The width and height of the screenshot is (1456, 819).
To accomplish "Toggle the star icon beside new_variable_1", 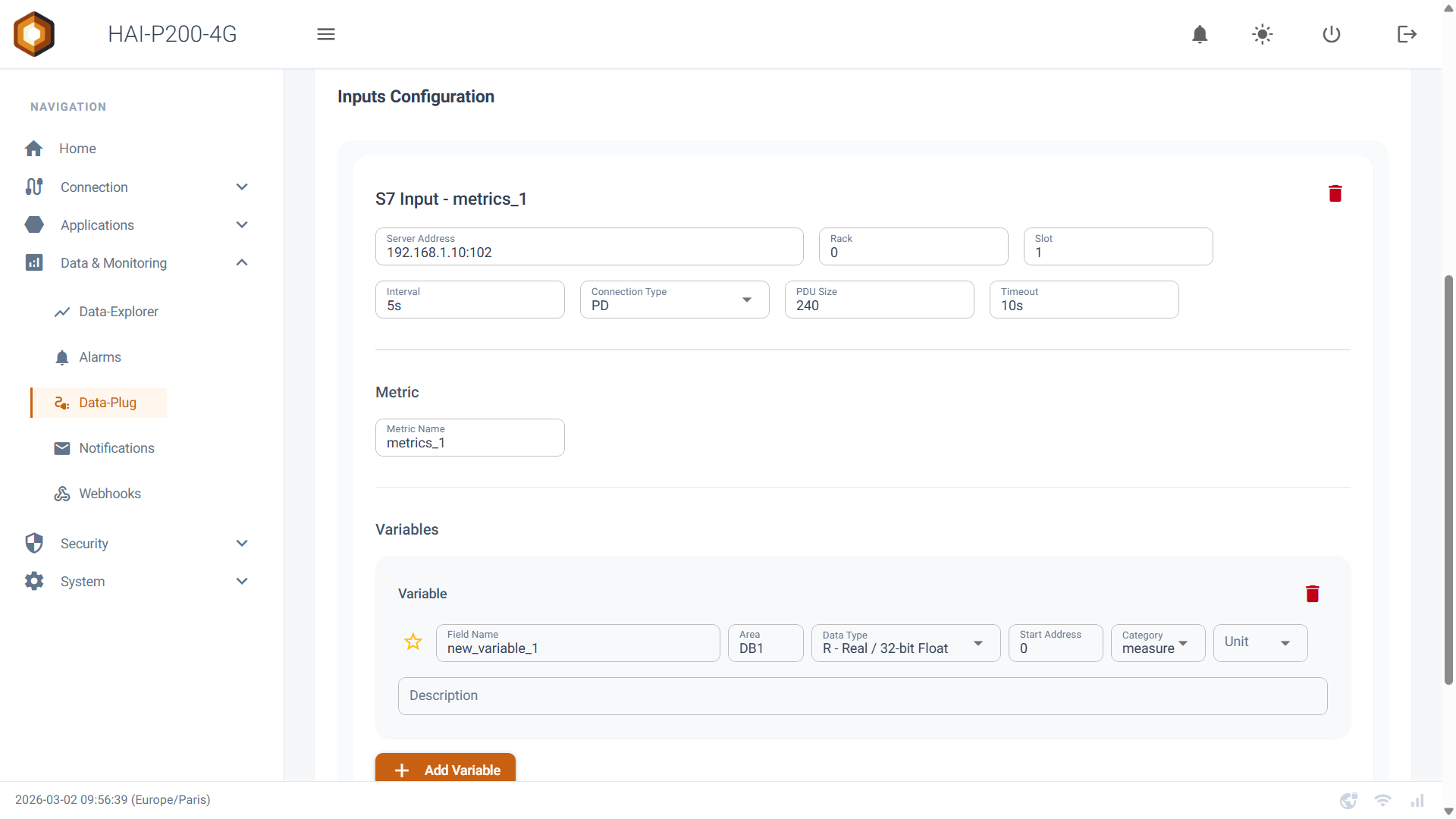I will 413,642.
